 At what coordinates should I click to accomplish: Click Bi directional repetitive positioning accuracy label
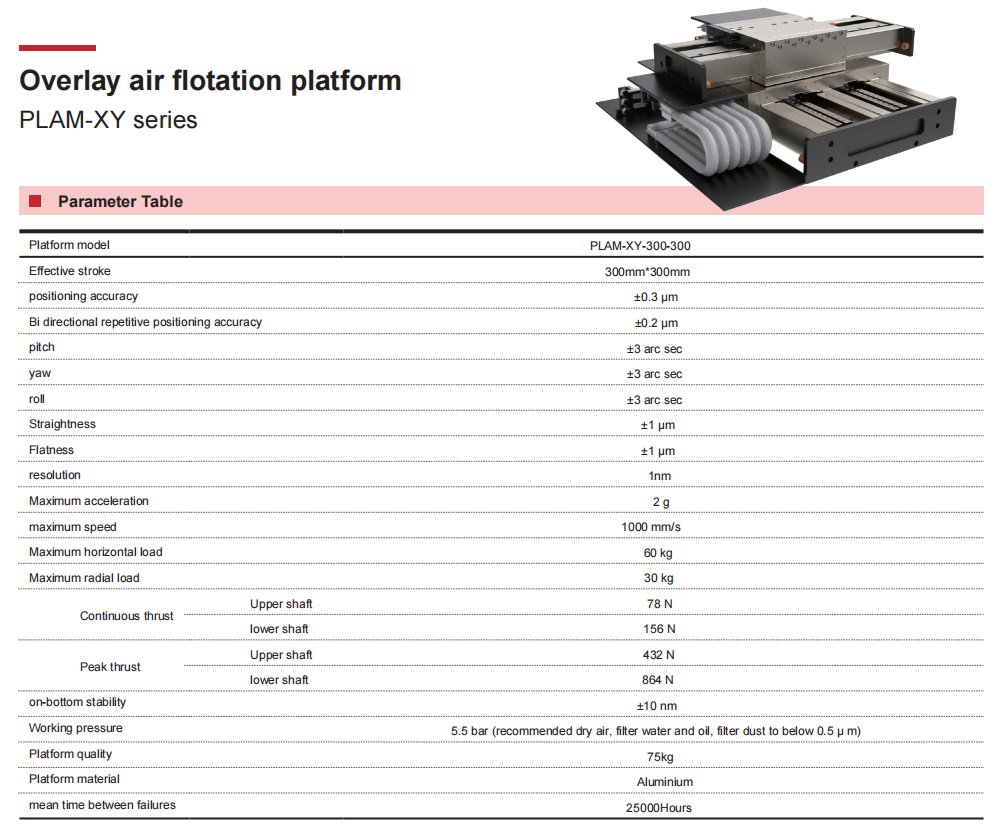145,322
